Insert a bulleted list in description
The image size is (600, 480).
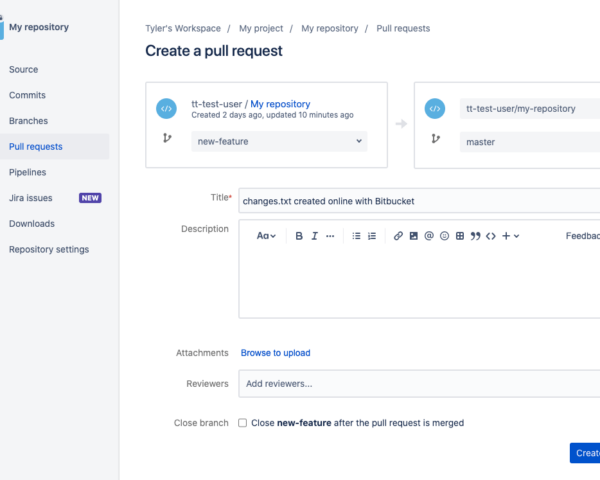pos(356,236)
